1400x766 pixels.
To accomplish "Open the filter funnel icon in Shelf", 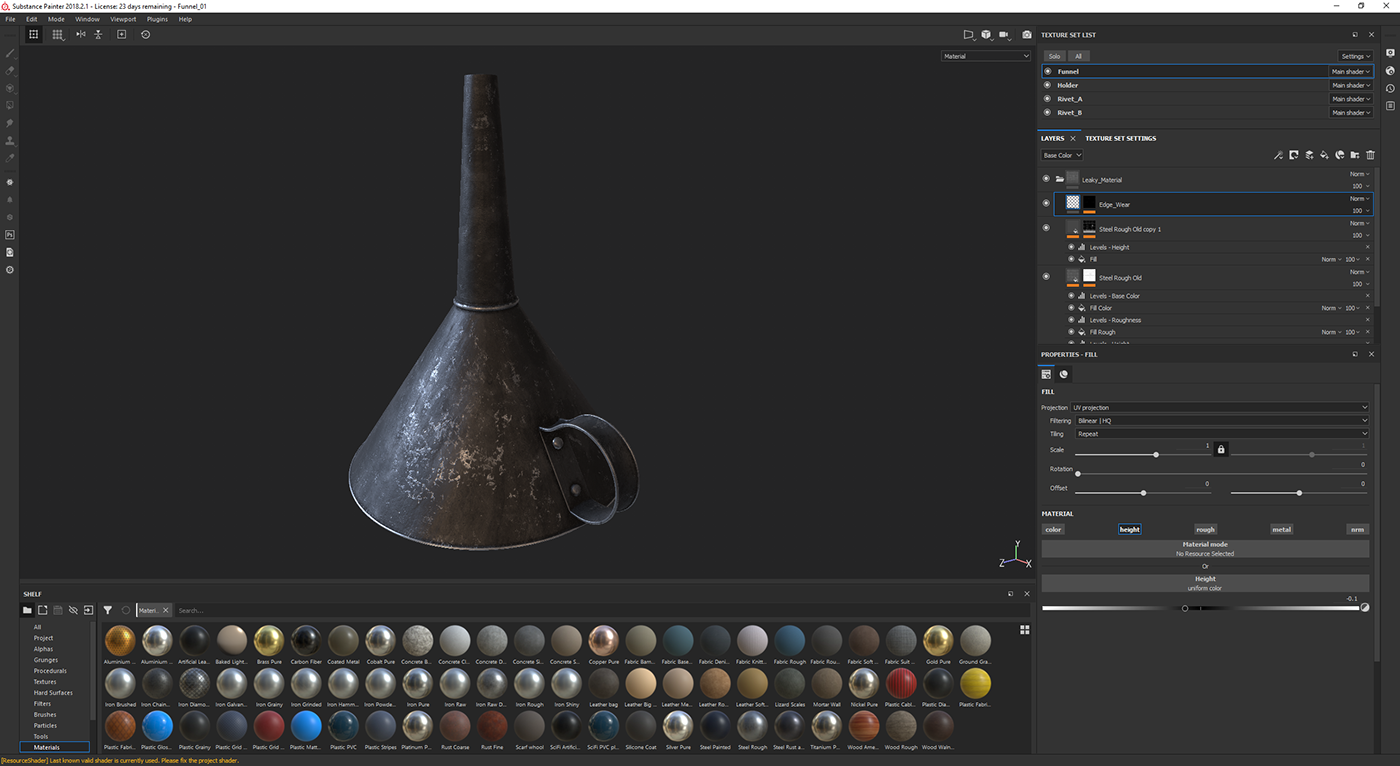I will tap(108, 610).
